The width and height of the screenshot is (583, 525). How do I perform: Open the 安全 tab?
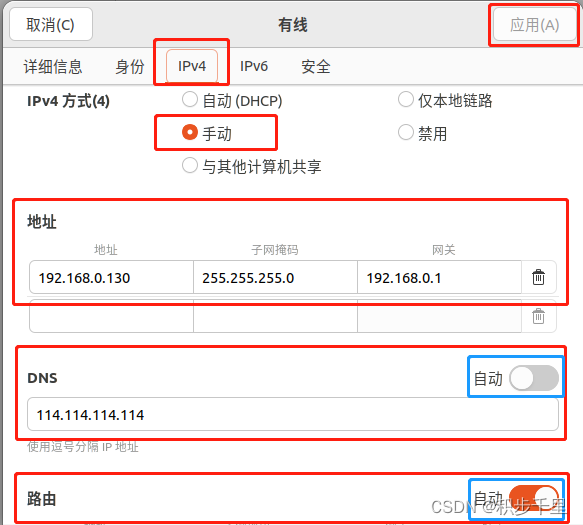click(316, 67)
